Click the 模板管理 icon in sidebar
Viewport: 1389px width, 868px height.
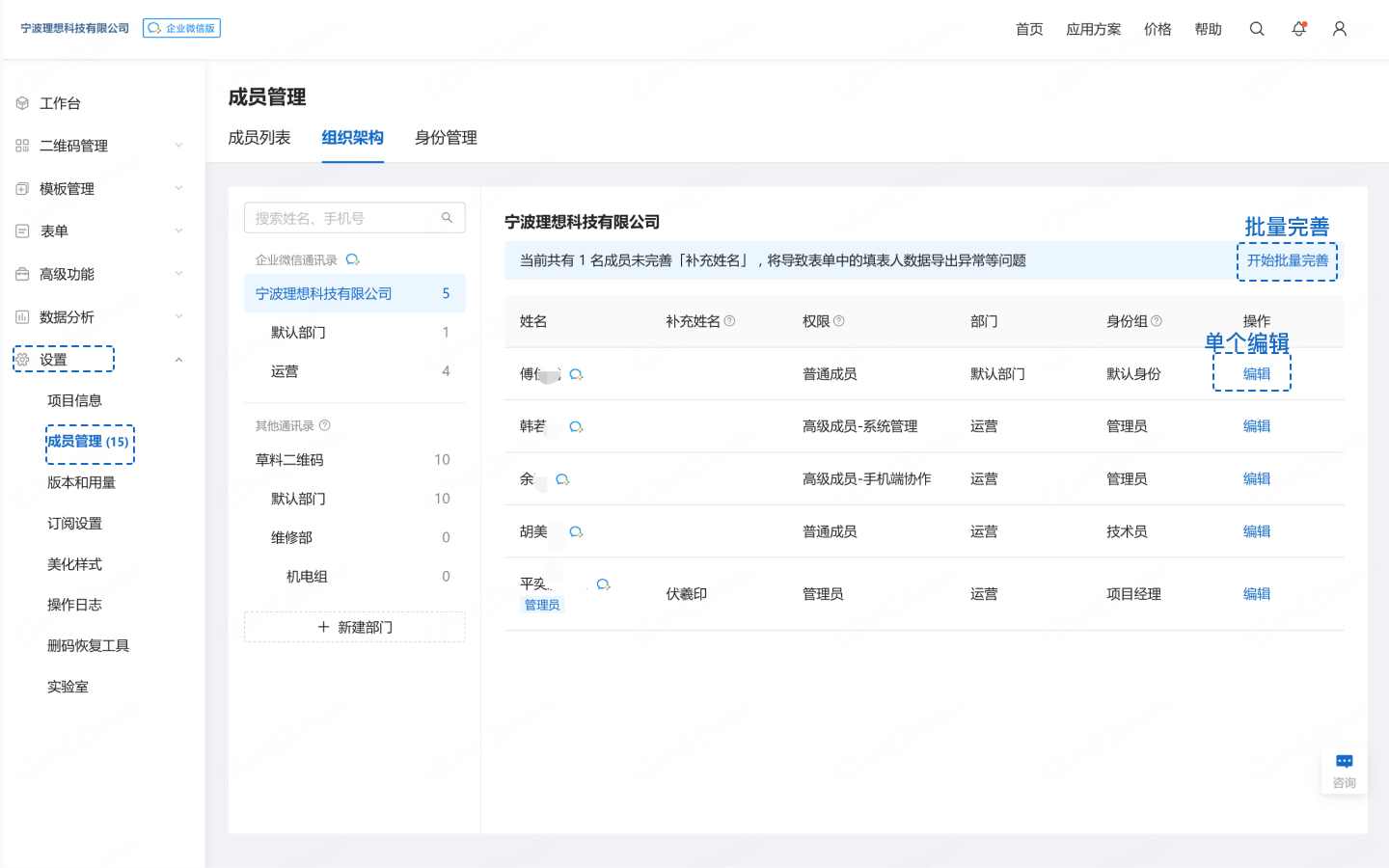22,189
